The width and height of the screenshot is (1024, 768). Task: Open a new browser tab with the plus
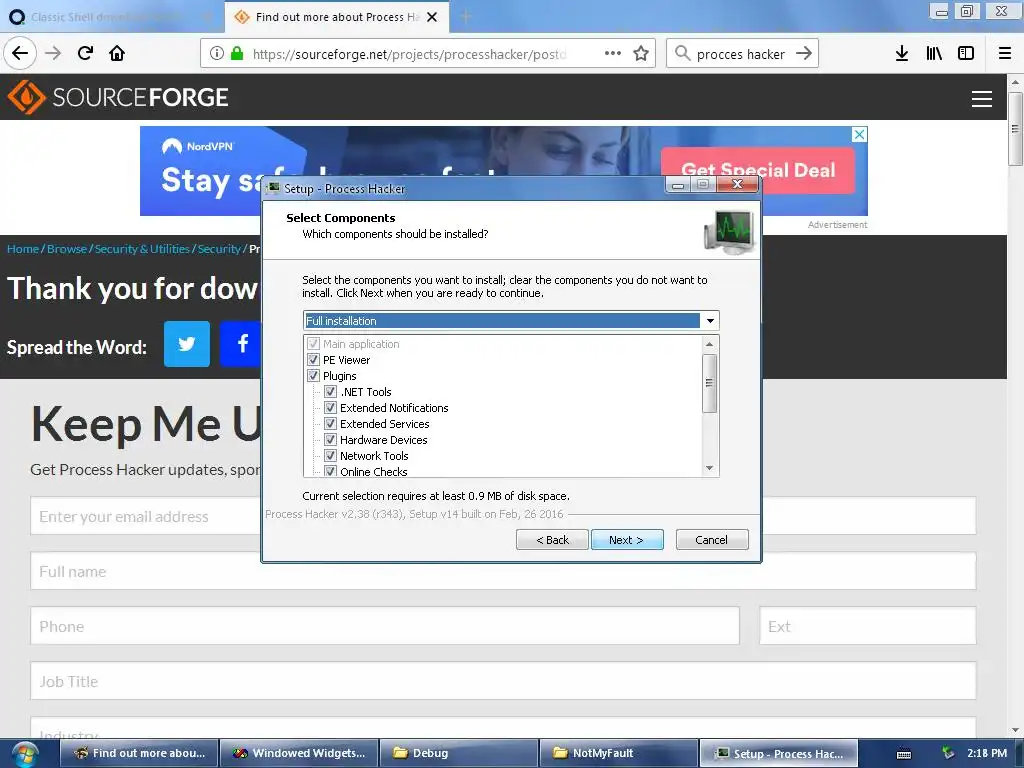point(466,16)
